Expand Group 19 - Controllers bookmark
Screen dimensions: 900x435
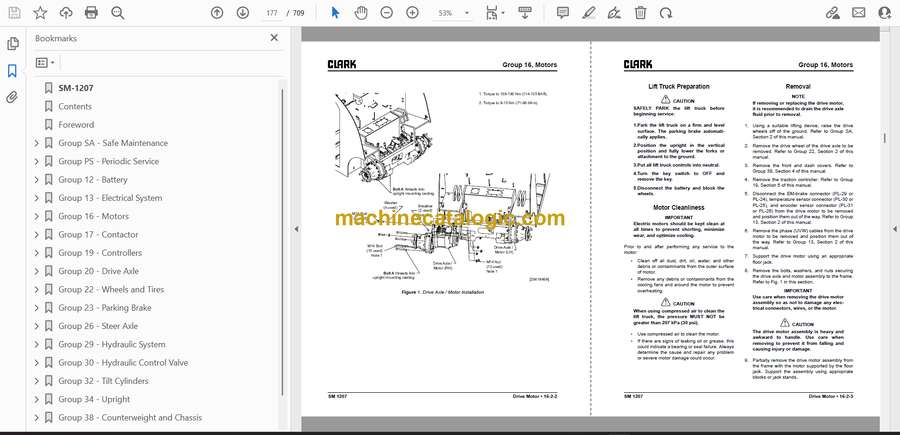[37, 253]
